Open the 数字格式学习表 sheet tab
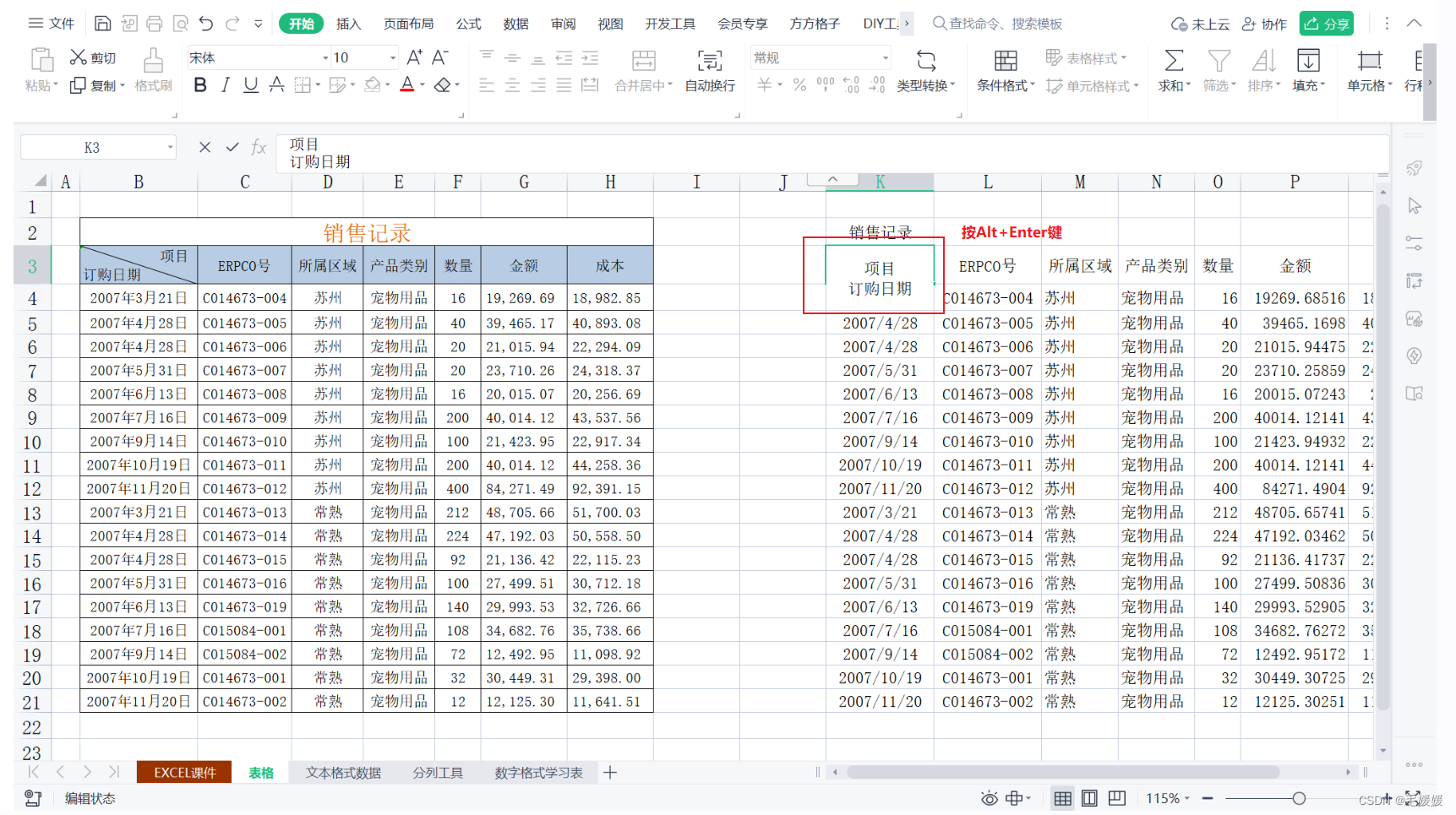This screenshot has height=815, width=1456. 538,772
